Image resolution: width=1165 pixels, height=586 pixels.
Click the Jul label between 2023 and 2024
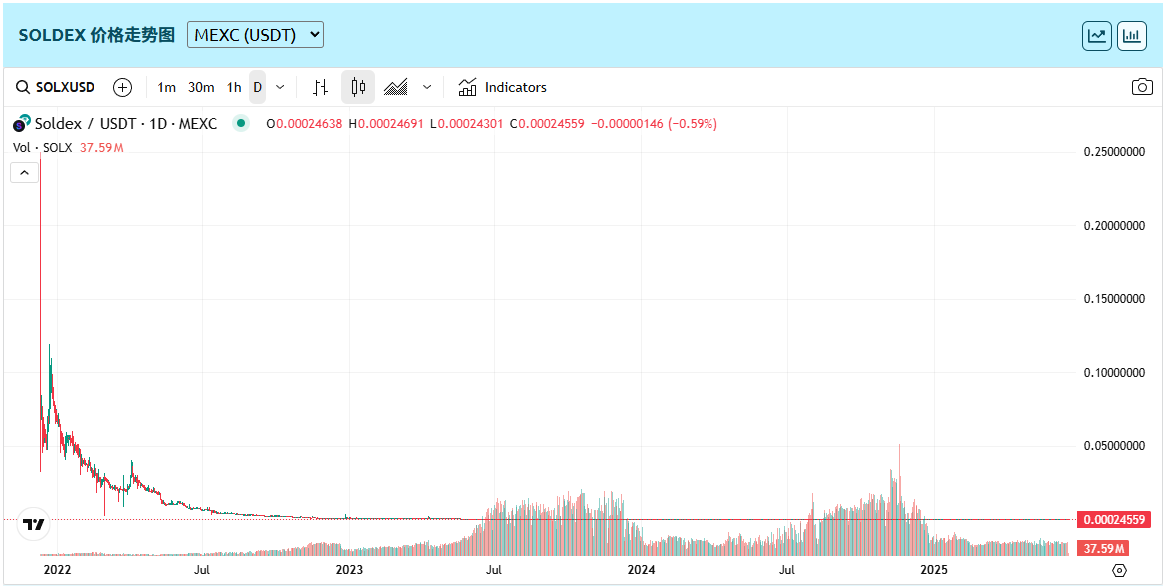[x=493, y=570]
